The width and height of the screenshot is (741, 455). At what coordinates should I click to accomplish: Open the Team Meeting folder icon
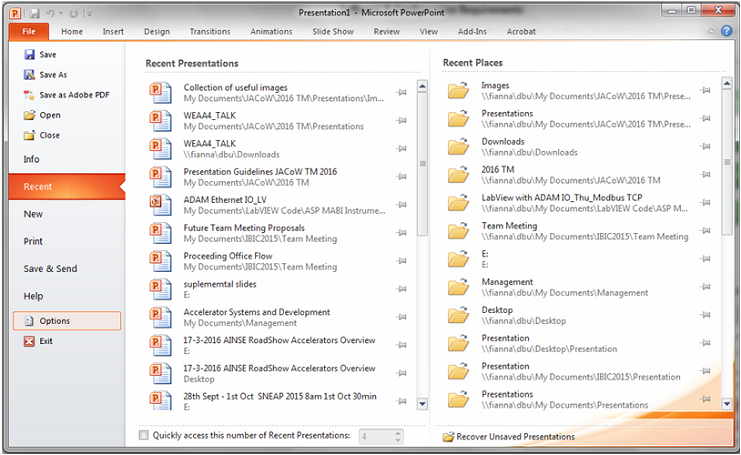[458, 231]
